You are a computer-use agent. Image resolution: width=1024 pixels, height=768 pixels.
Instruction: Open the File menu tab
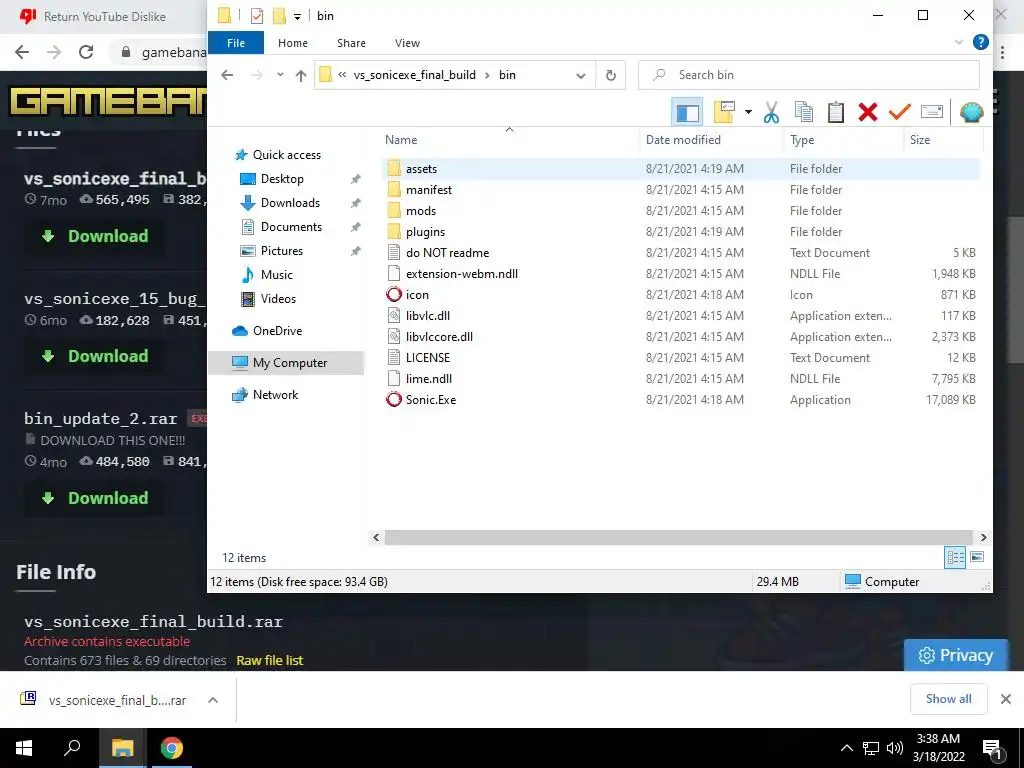(236, 43)
